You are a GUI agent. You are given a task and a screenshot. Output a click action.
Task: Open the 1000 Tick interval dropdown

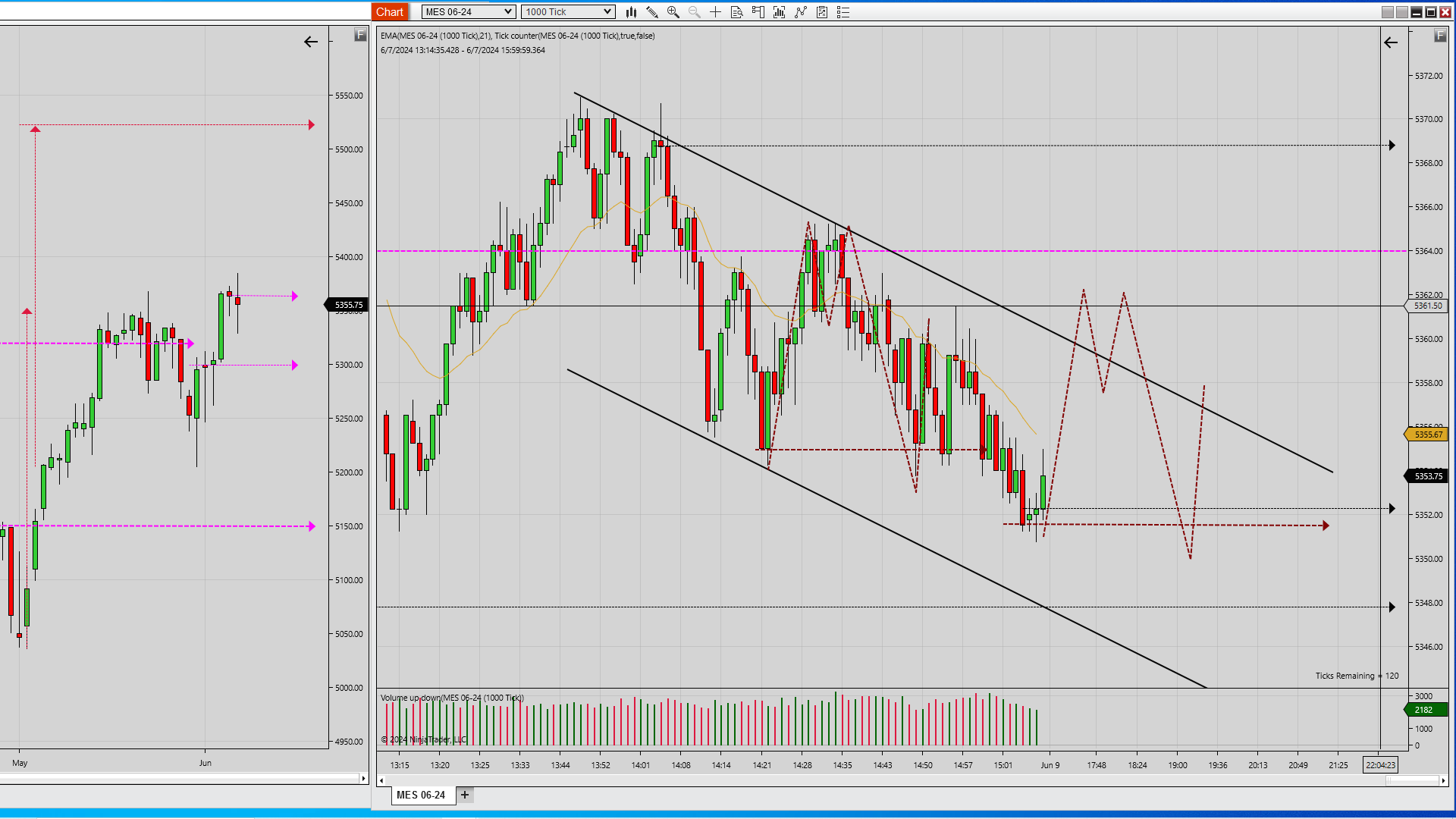568,12
